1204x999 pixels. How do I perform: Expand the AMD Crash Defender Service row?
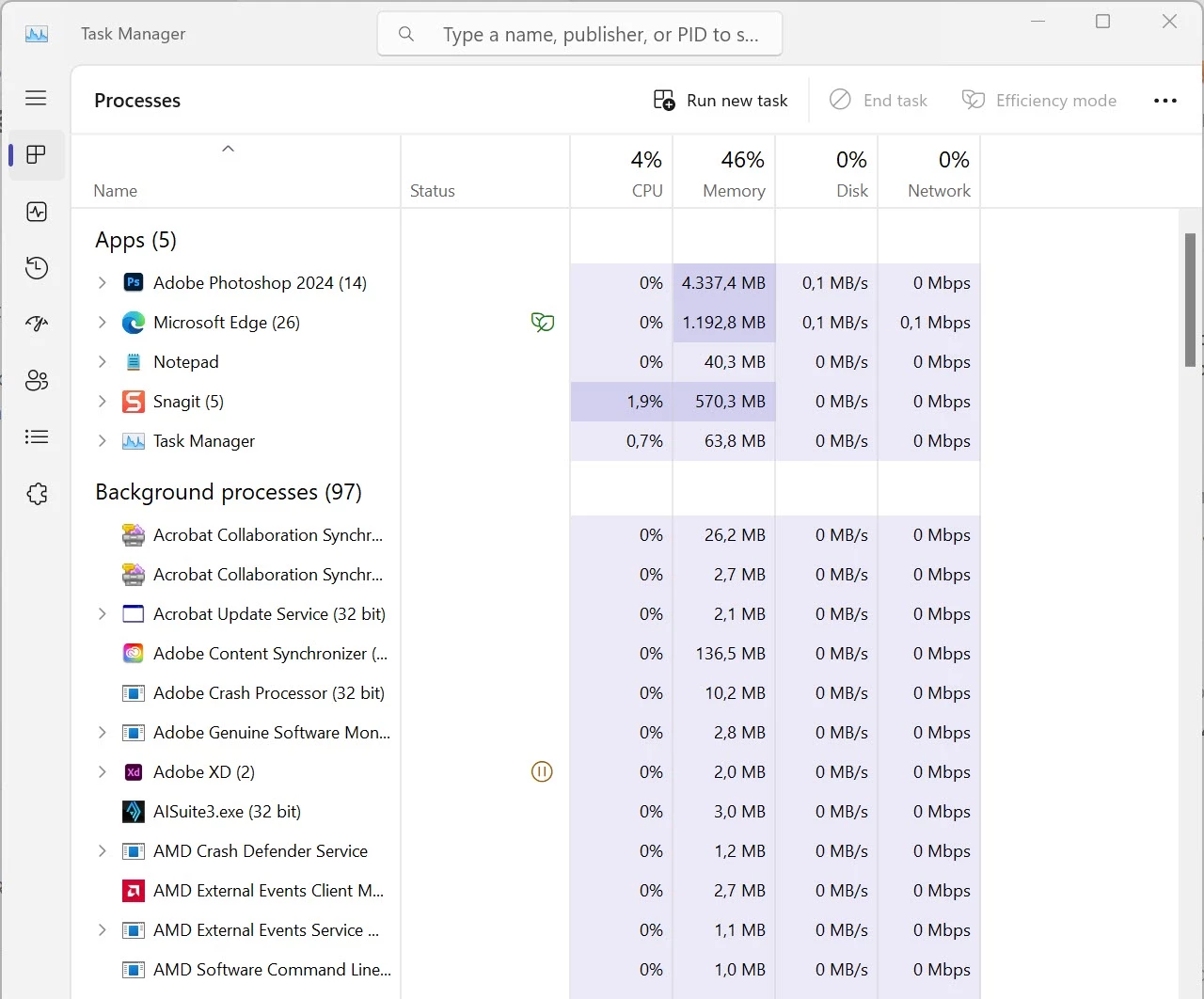coord(103,850)
